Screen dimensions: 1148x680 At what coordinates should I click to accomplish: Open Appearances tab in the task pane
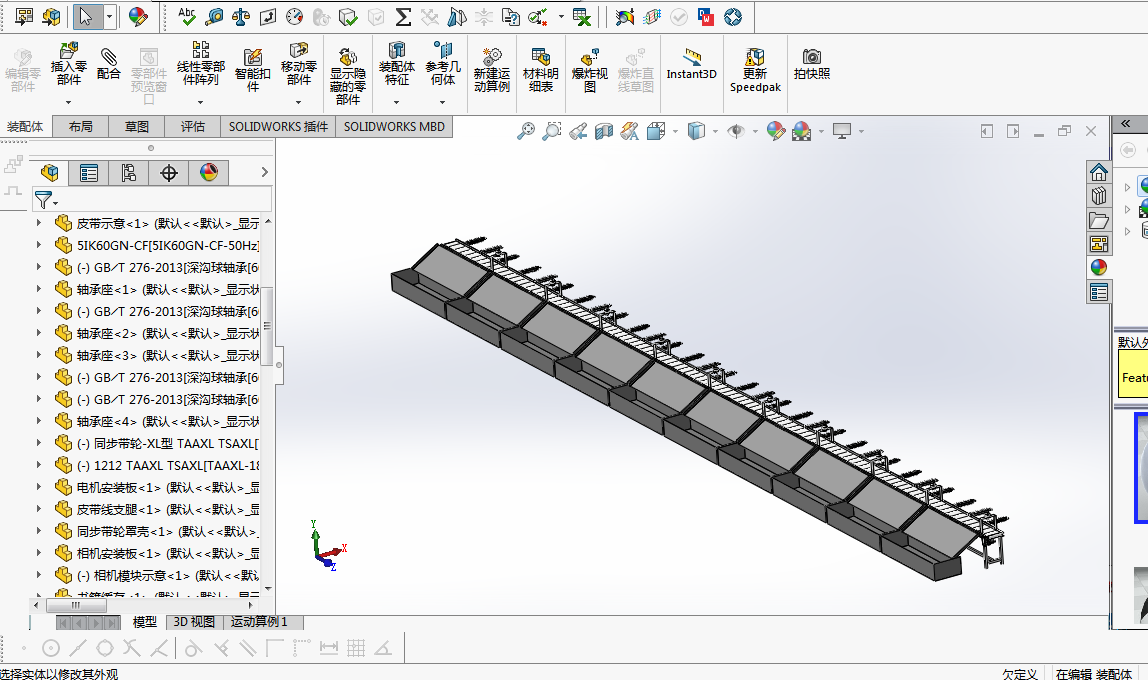1098,267
